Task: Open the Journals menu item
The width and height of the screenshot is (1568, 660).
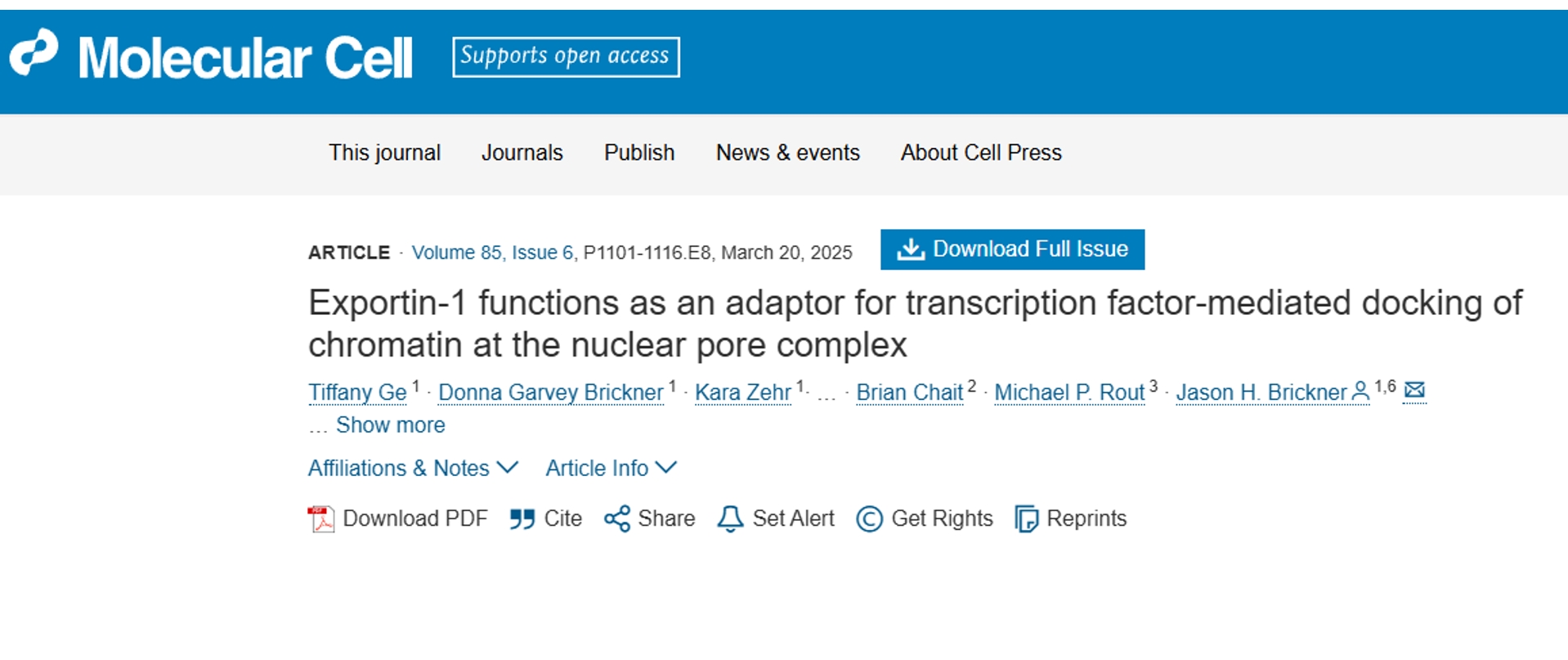Action: pos(522,153)
